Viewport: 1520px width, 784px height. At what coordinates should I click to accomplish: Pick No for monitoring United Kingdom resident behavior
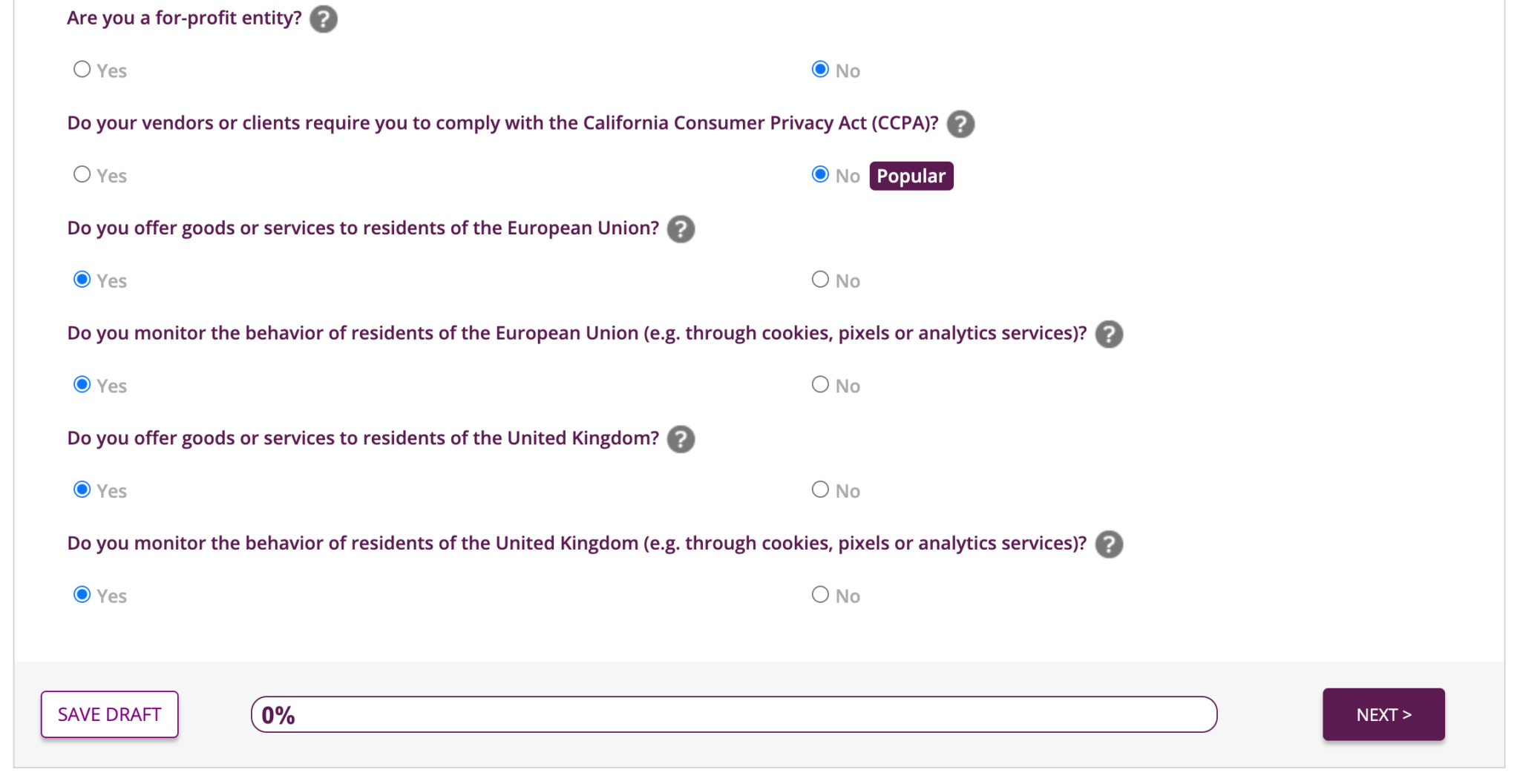click(820, 595)
